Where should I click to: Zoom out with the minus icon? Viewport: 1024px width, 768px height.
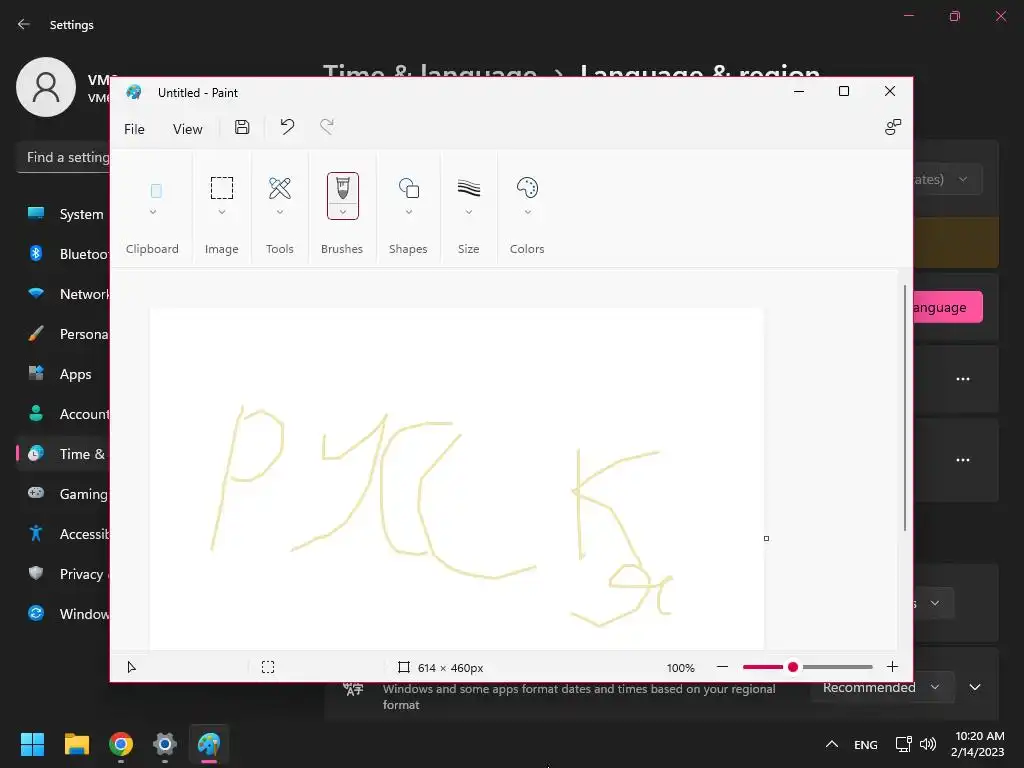click(x=722, y=667)
